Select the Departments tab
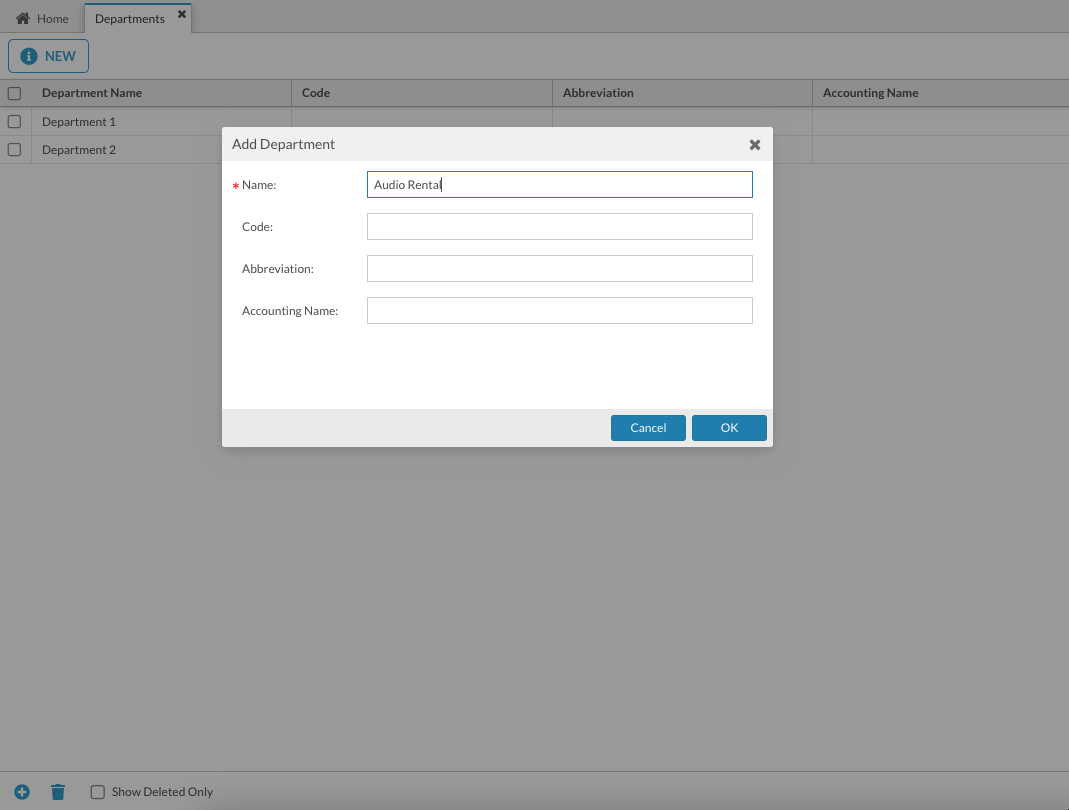 tap(129, 18)
